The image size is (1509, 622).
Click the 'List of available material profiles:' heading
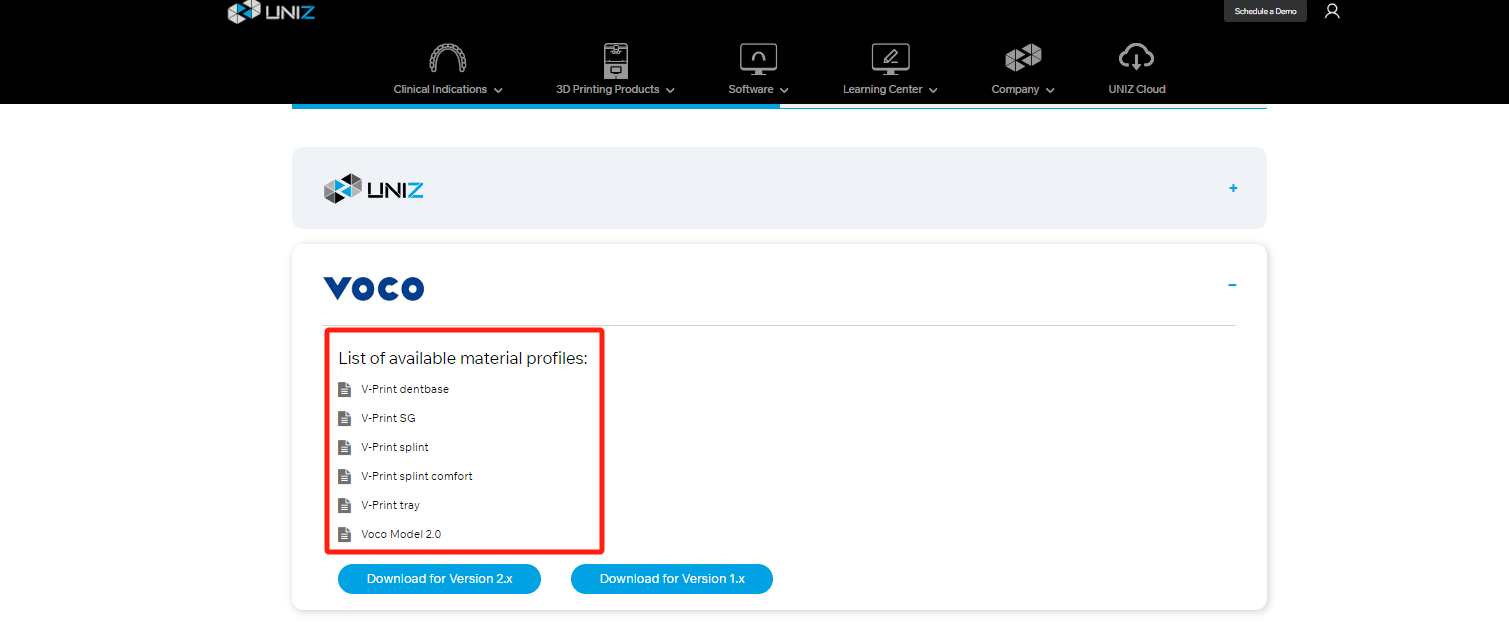463,359
